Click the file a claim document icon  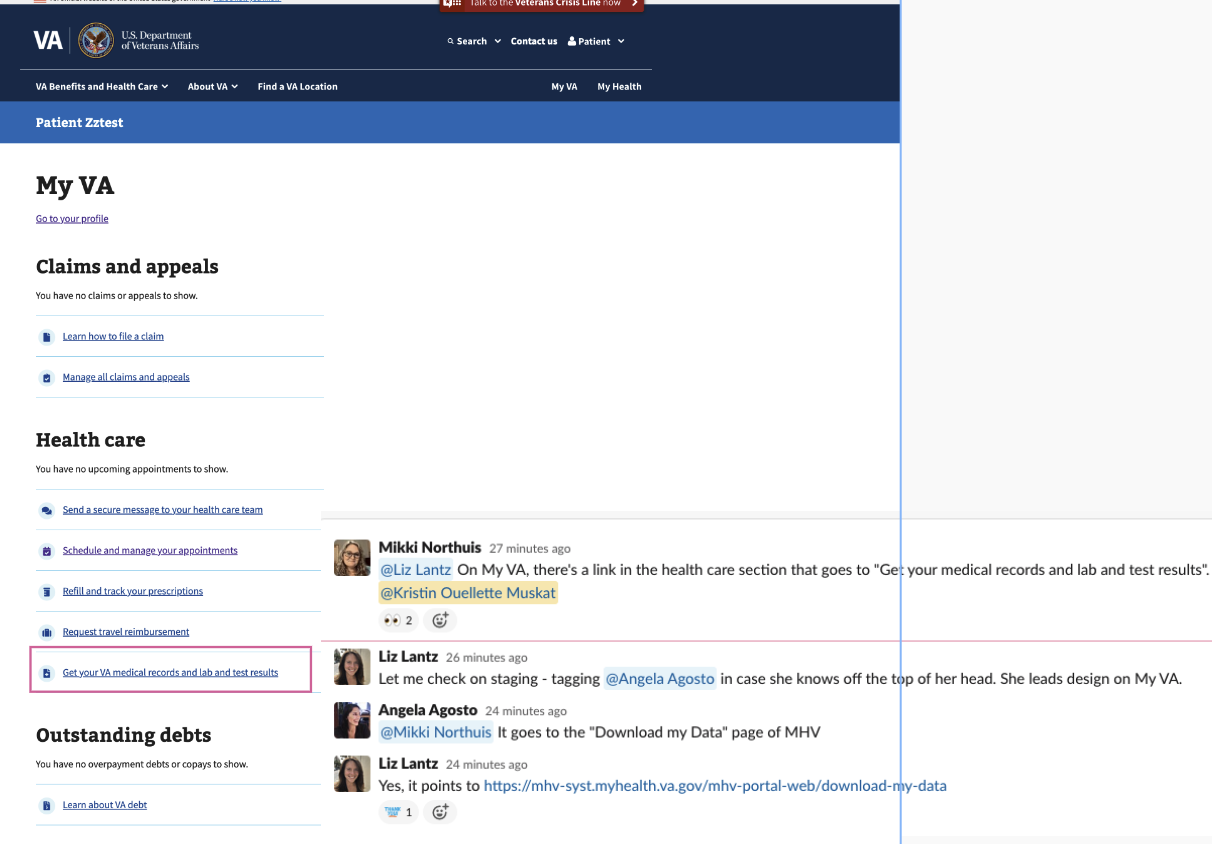click(x=46, y=336)
